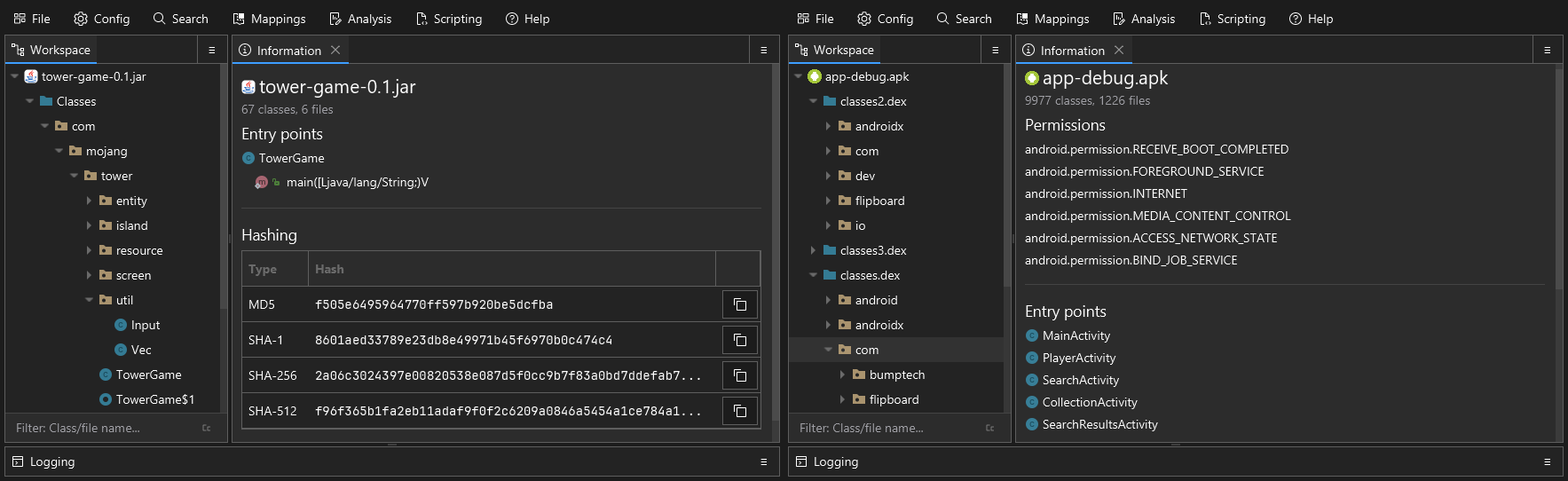Copy the SHA-1 hash value
The width and height of the screenshot is (1568, 481).
[739, 340]
